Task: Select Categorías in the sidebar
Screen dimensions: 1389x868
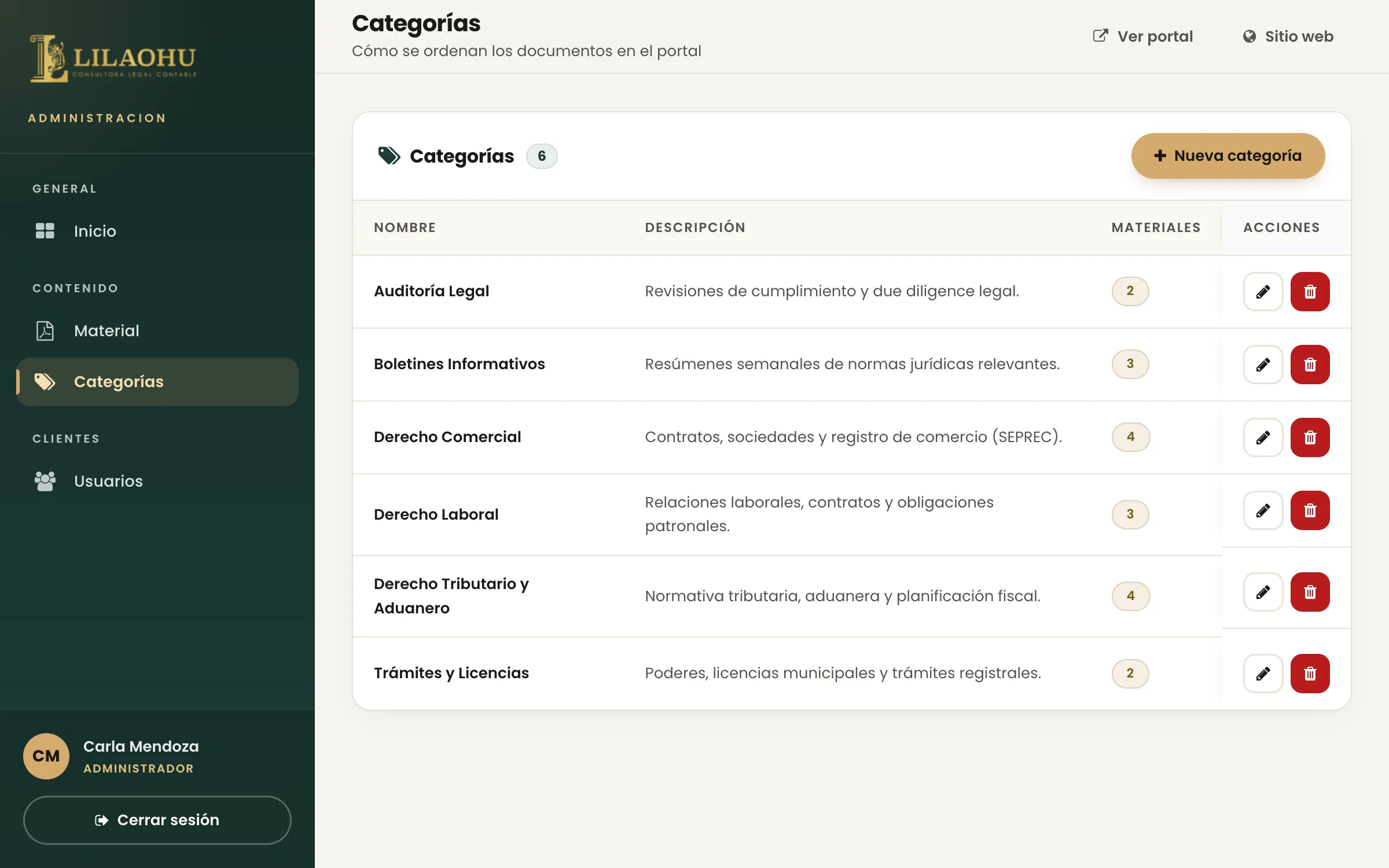Action: [157, 381]
